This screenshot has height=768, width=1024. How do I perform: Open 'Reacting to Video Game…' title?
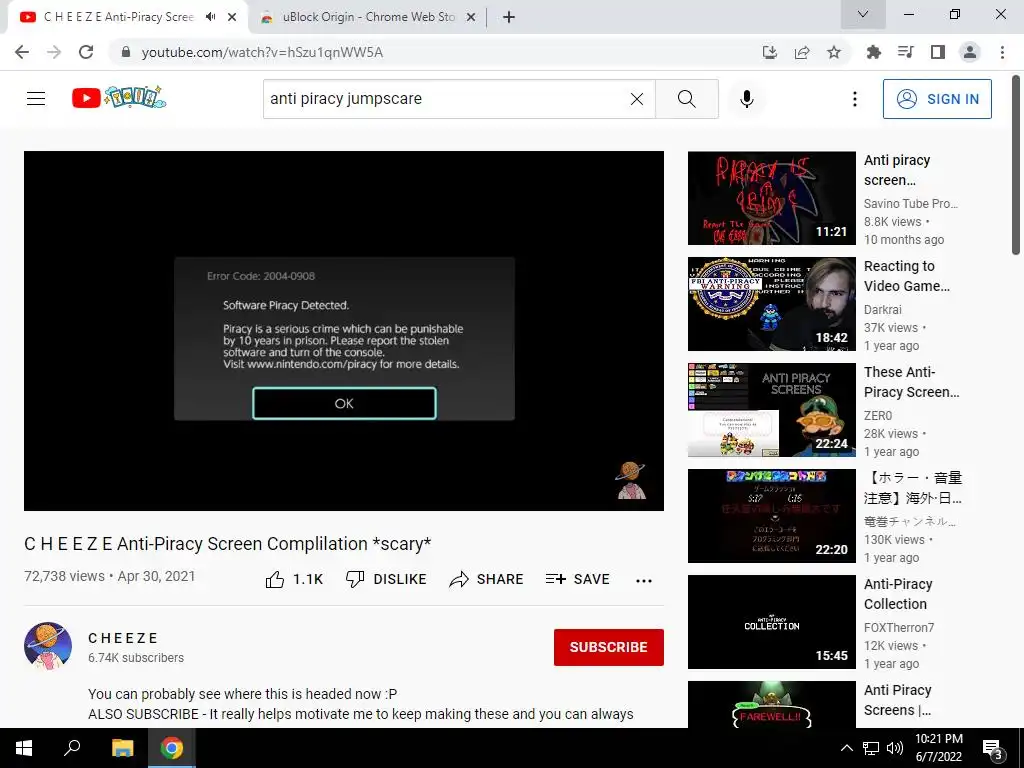(907, 276)
